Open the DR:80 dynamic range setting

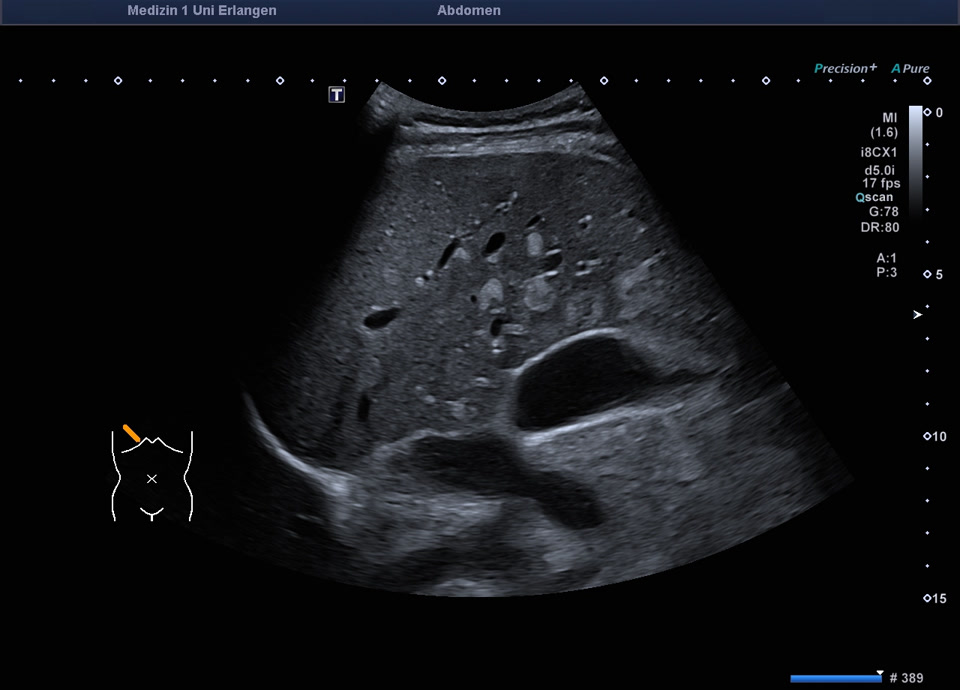coord(881,227)
